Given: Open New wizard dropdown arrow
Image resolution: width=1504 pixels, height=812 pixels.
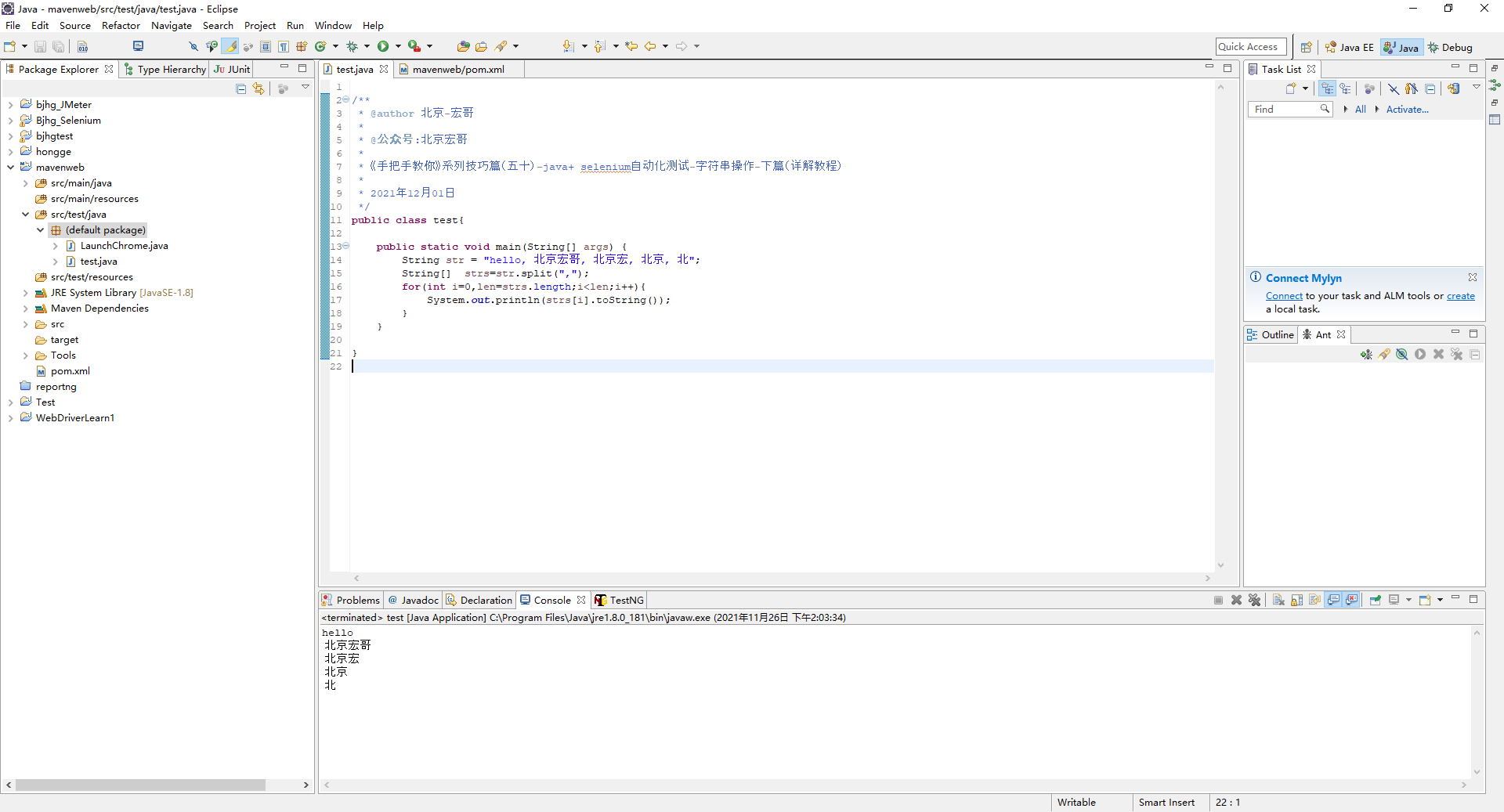Looking at the screenshot, I should [x=24, y=46].
